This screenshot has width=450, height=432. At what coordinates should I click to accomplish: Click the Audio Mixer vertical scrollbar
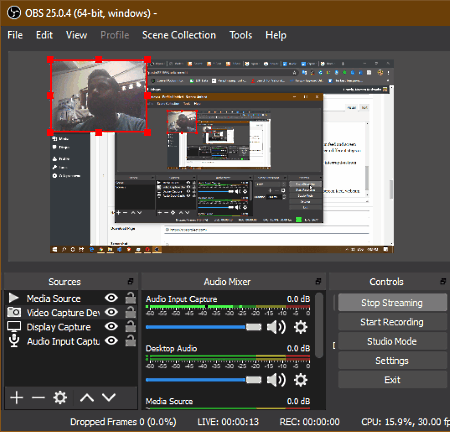(319, 325)
